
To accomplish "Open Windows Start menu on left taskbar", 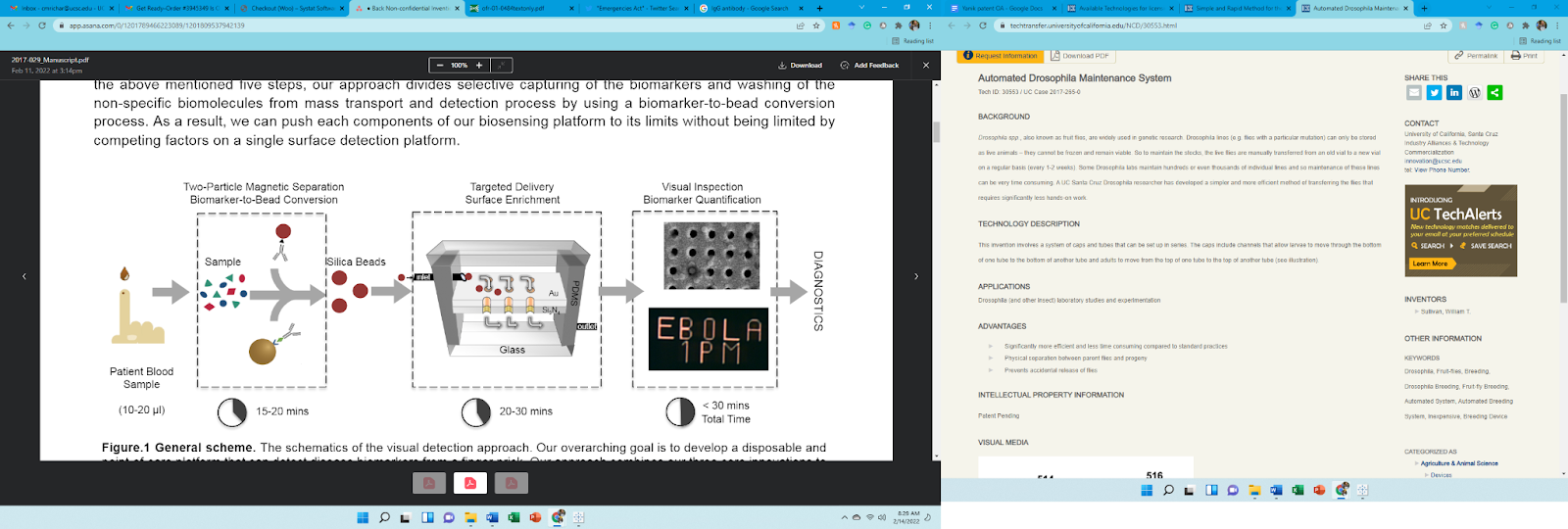I will click(363, 517).
